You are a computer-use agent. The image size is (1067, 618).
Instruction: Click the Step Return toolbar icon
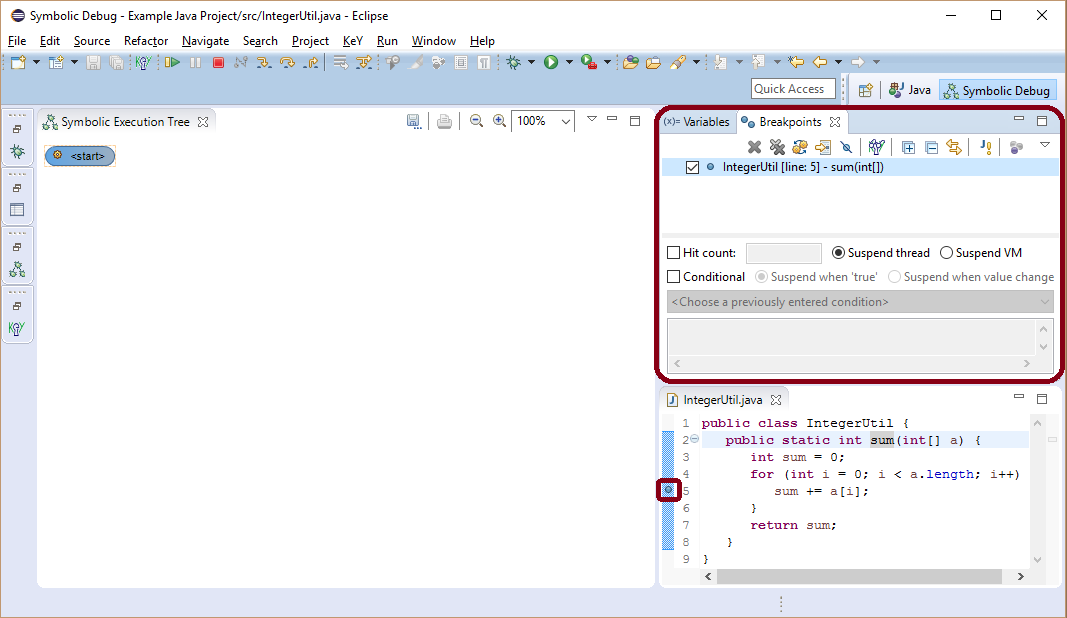312,63
